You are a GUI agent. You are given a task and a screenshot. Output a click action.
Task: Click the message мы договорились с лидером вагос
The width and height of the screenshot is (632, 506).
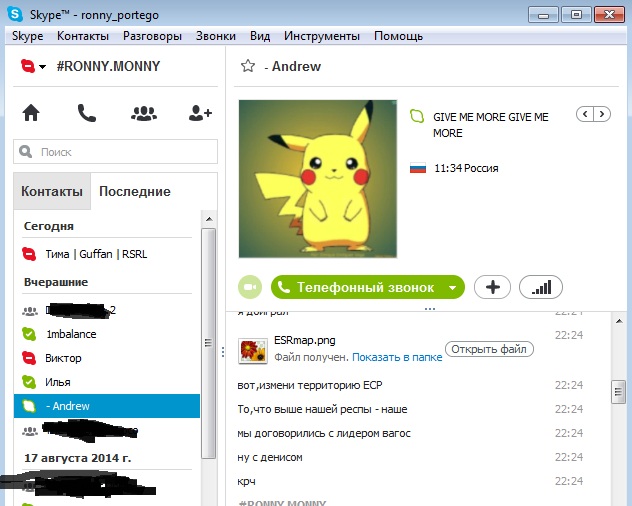[x=324, y=433]
